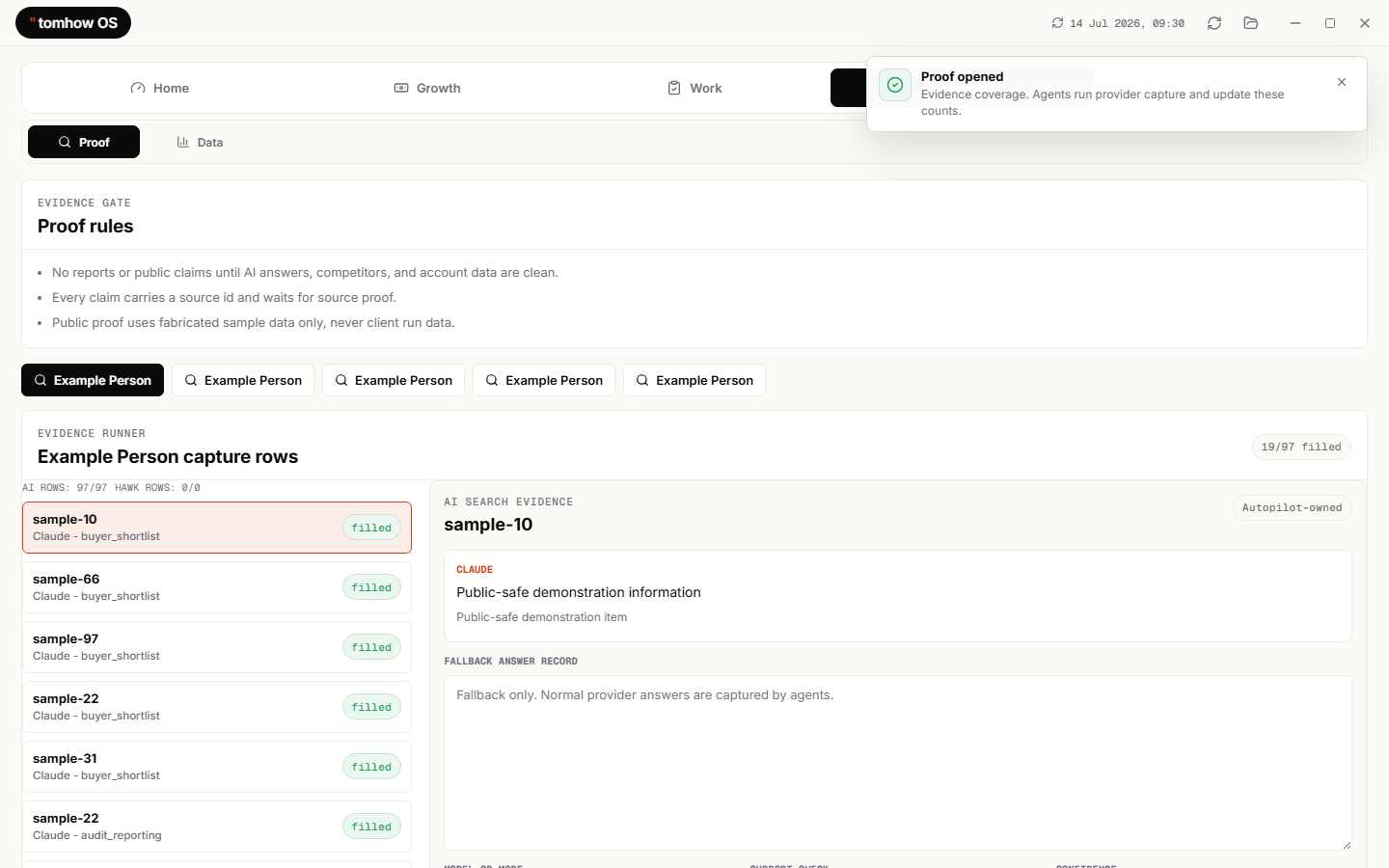Click the green checkmark notification icon
The height and width of the screenshot is (868, 1389).
pyautogui.click(x=895, y=85)
